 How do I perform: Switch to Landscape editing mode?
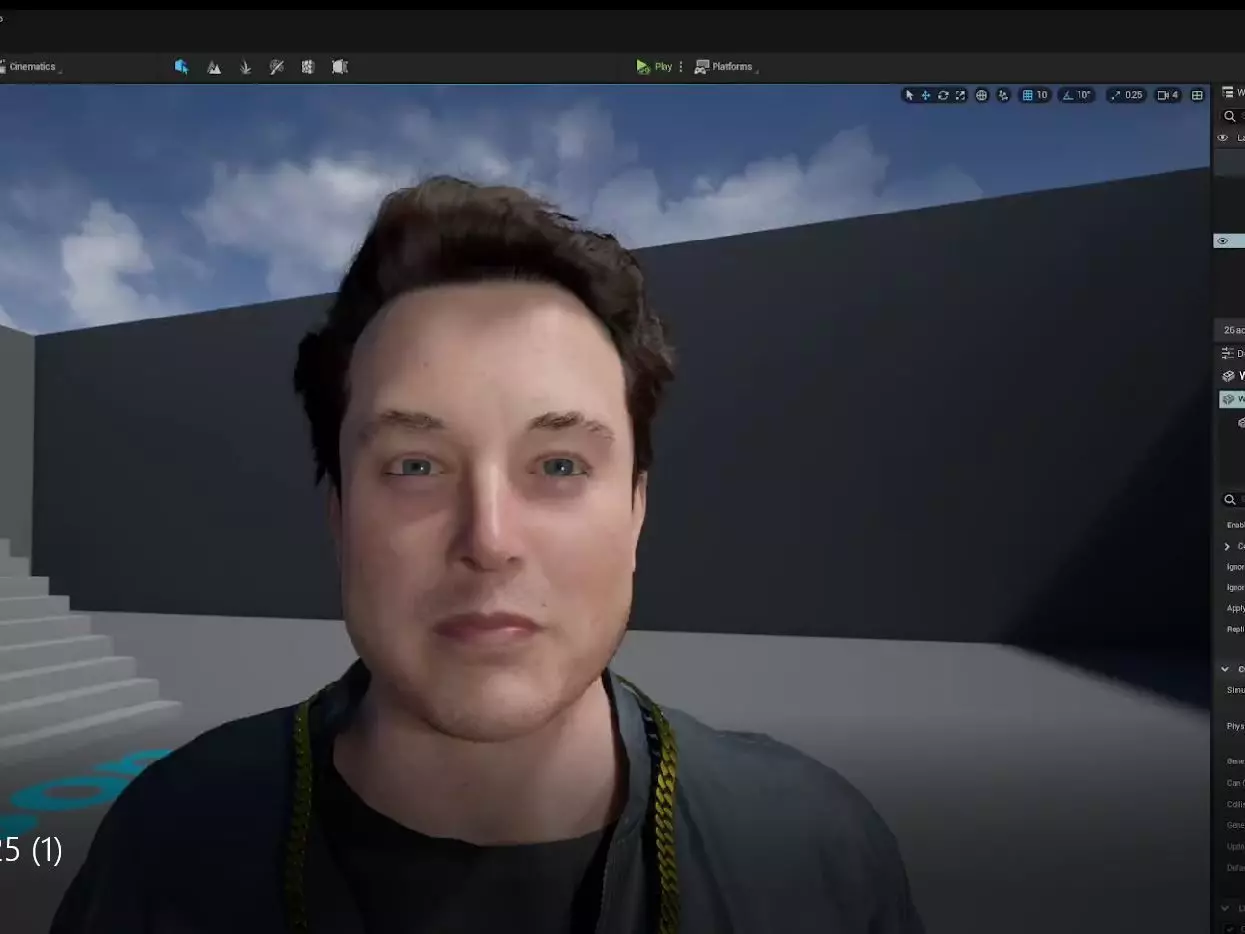pos(214,67)
